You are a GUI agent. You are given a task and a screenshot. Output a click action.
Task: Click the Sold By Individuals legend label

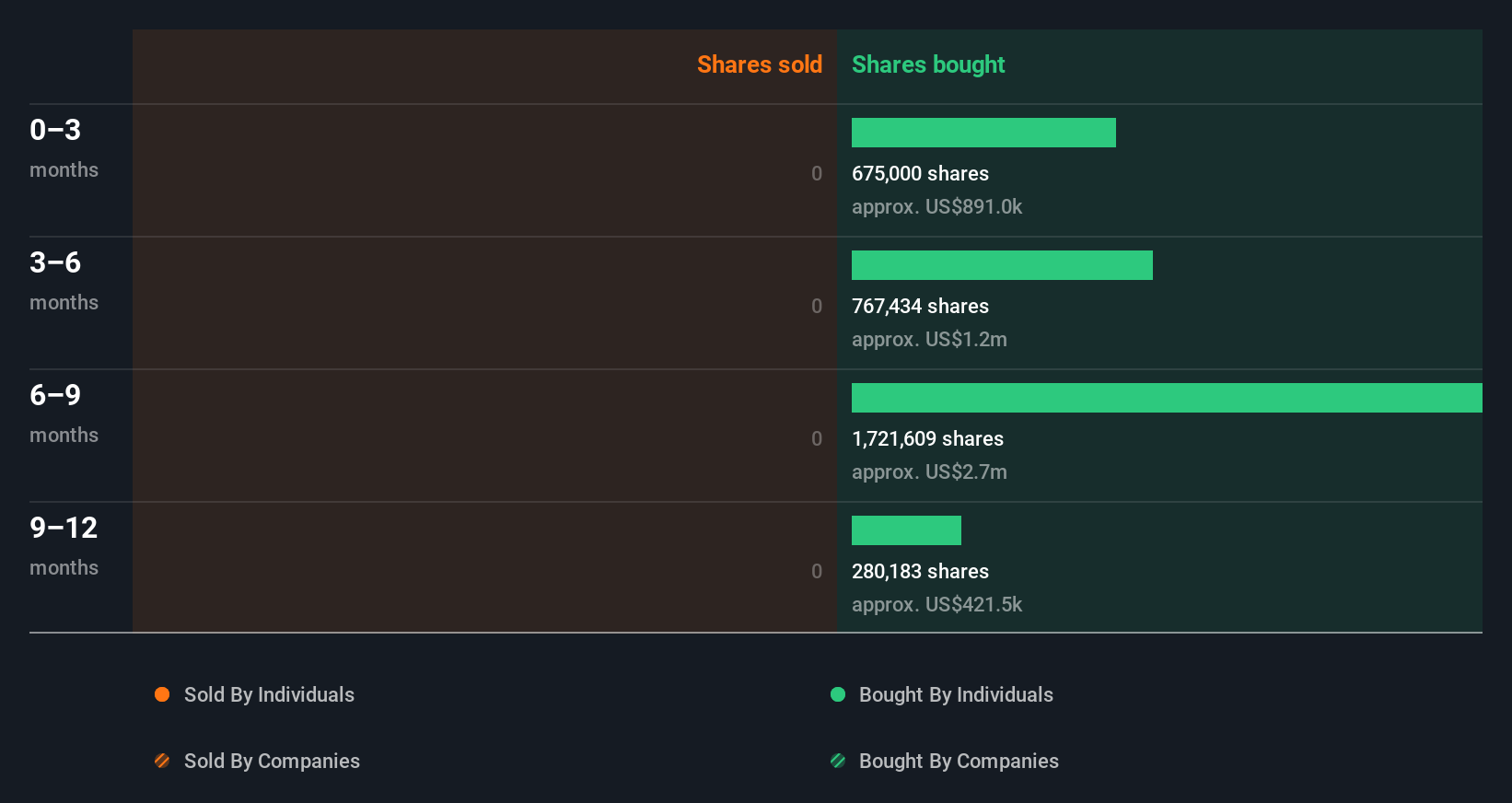point(269,694)
